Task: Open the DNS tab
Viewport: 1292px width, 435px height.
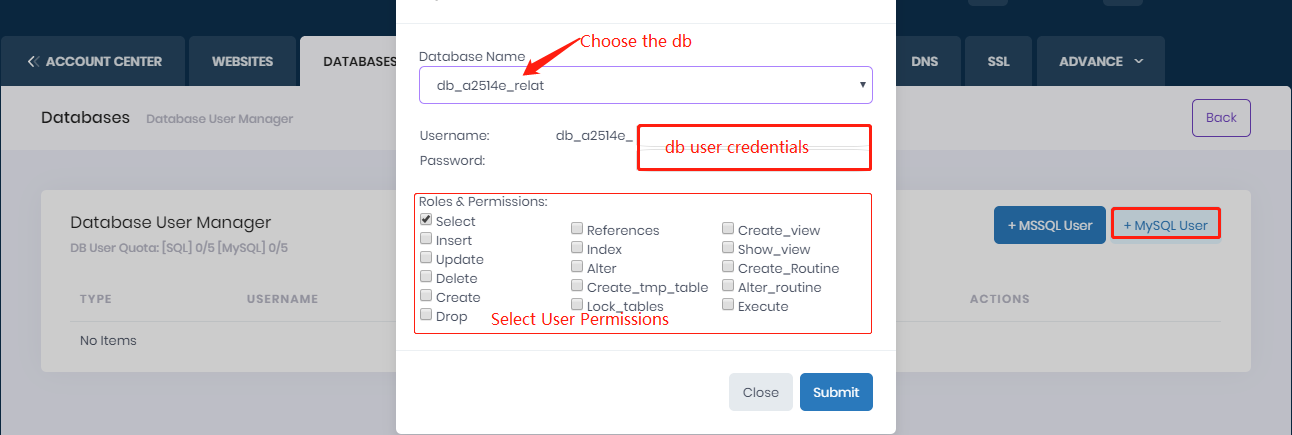Action: tap(924, 62)
